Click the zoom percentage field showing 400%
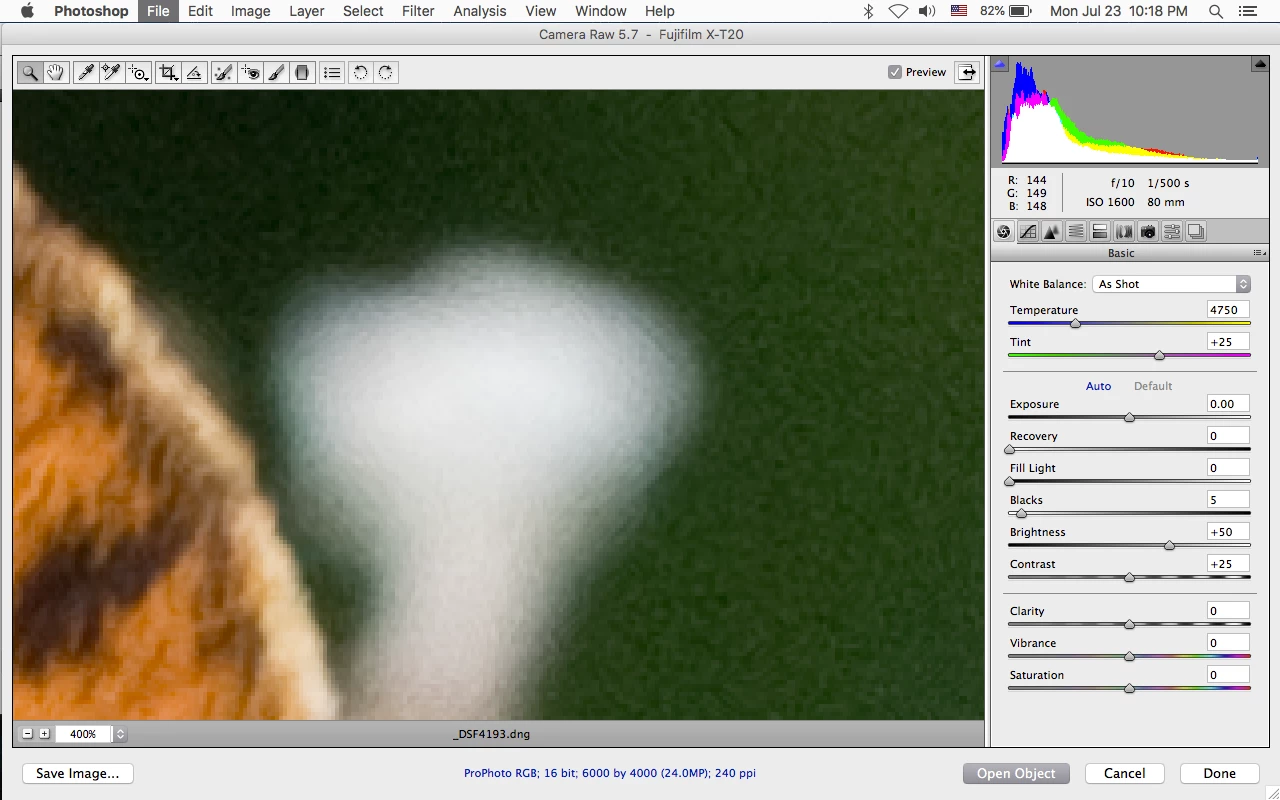 coord(84,734)
